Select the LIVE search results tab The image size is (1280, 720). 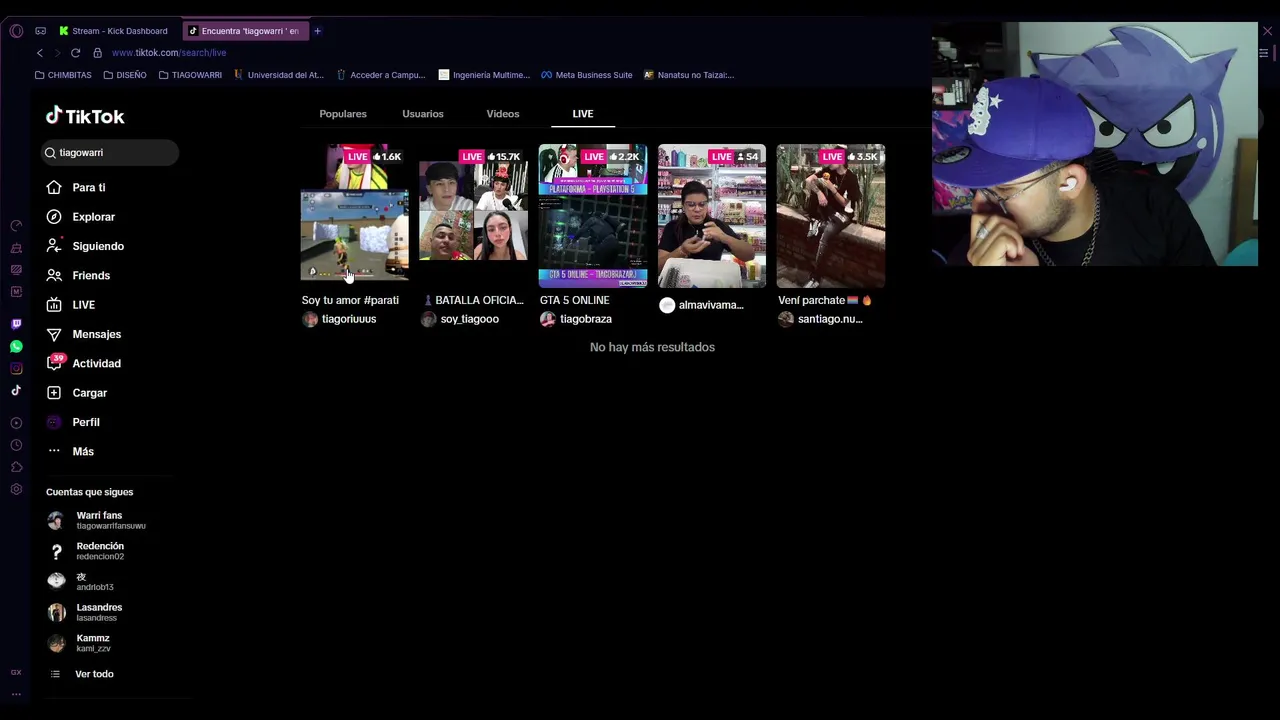pos(583,114)
